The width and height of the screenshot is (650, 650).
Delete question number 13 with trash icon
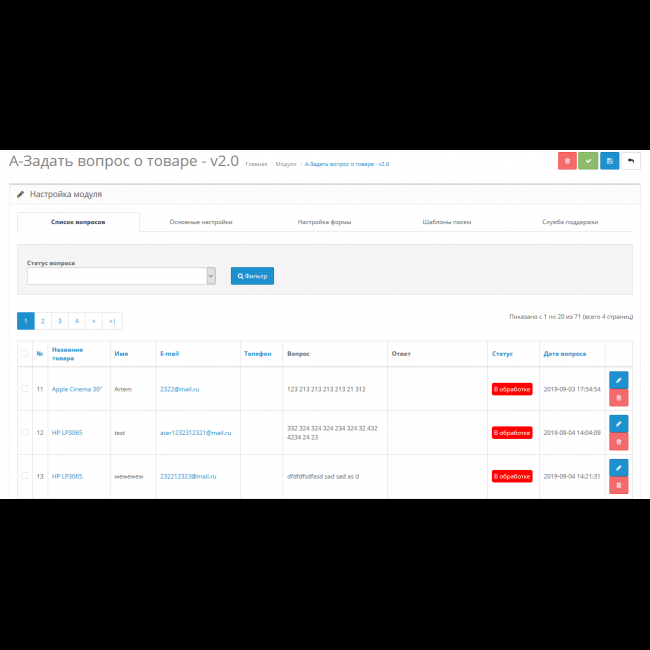click(x=618, y=485)
